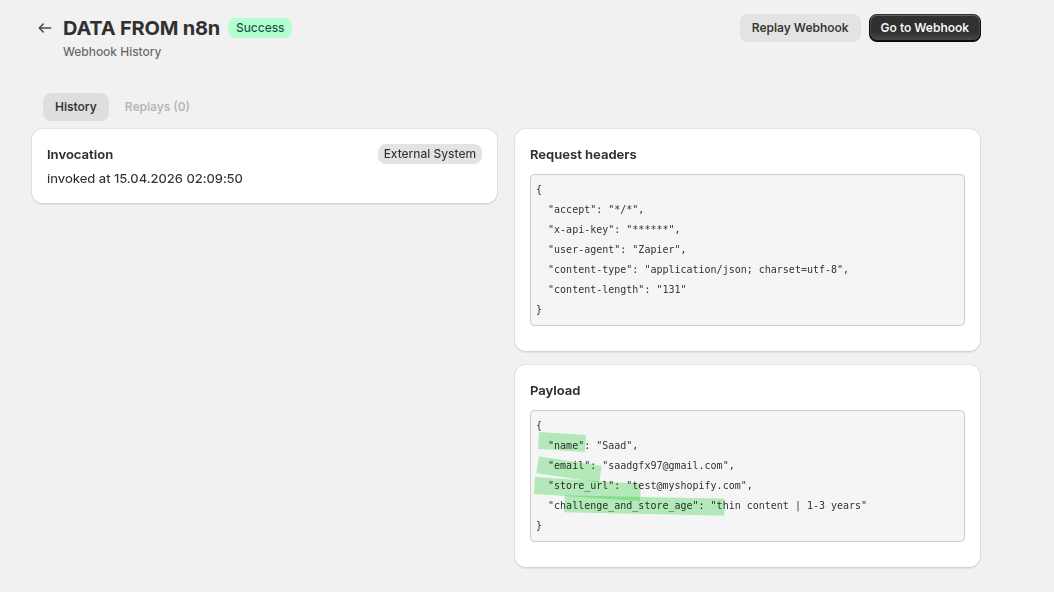Click the DATA FROM n8n title
Screen dimensions: 1054x592
tap(141, 28)
